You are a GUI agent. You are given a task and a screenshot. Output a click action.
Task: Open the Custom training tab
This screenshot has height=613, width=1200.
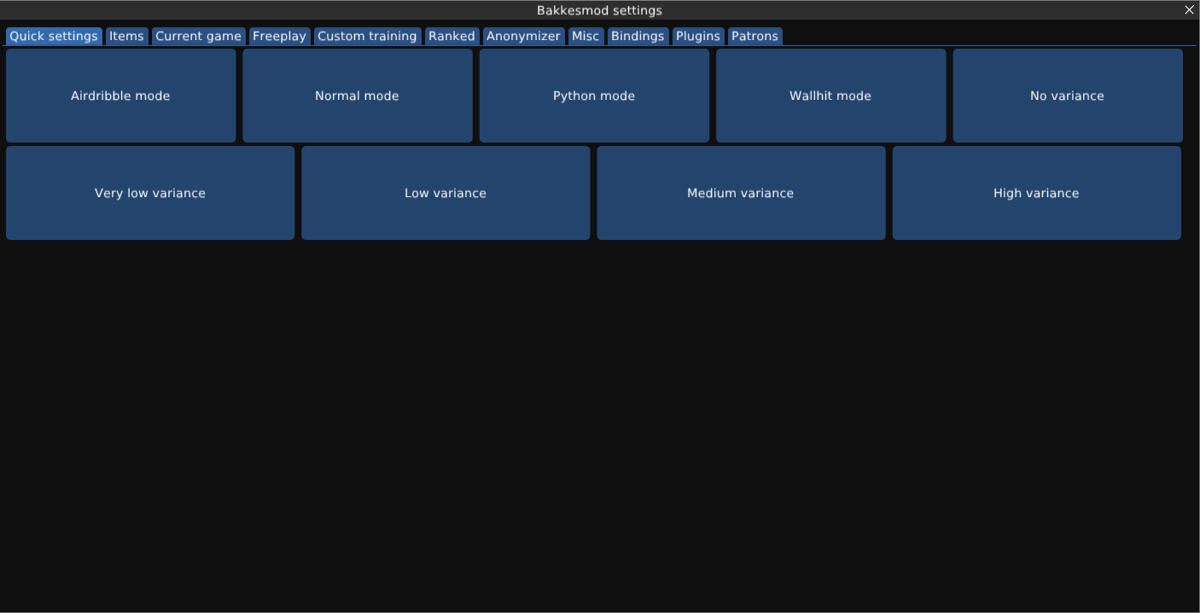click(366, 36)
